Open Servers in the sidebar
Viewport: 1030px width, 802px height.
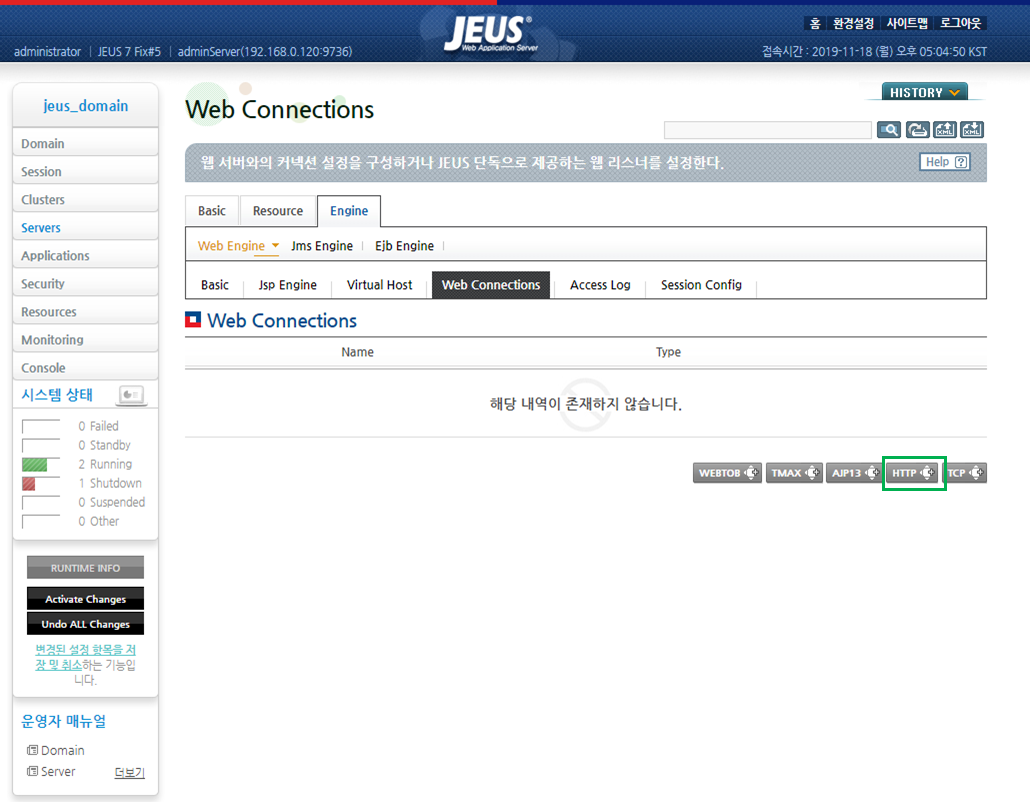85,228
